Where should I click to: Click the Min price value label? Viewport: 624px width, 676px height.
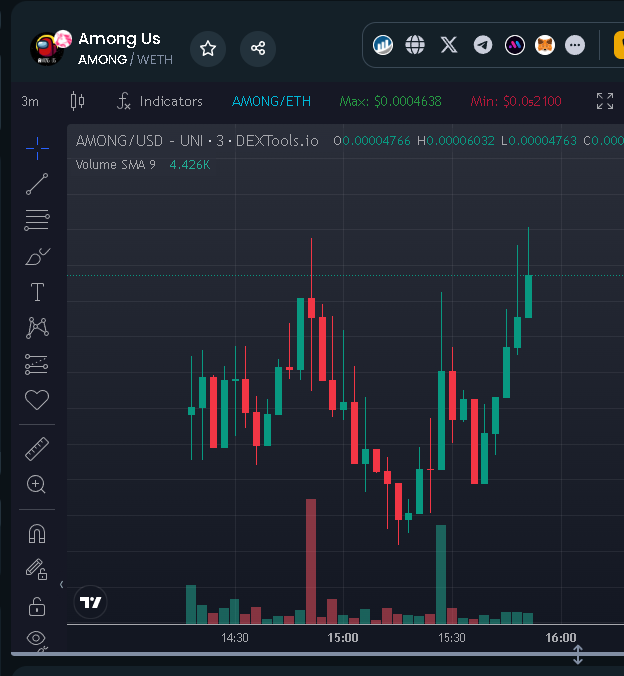pos(516,101)
